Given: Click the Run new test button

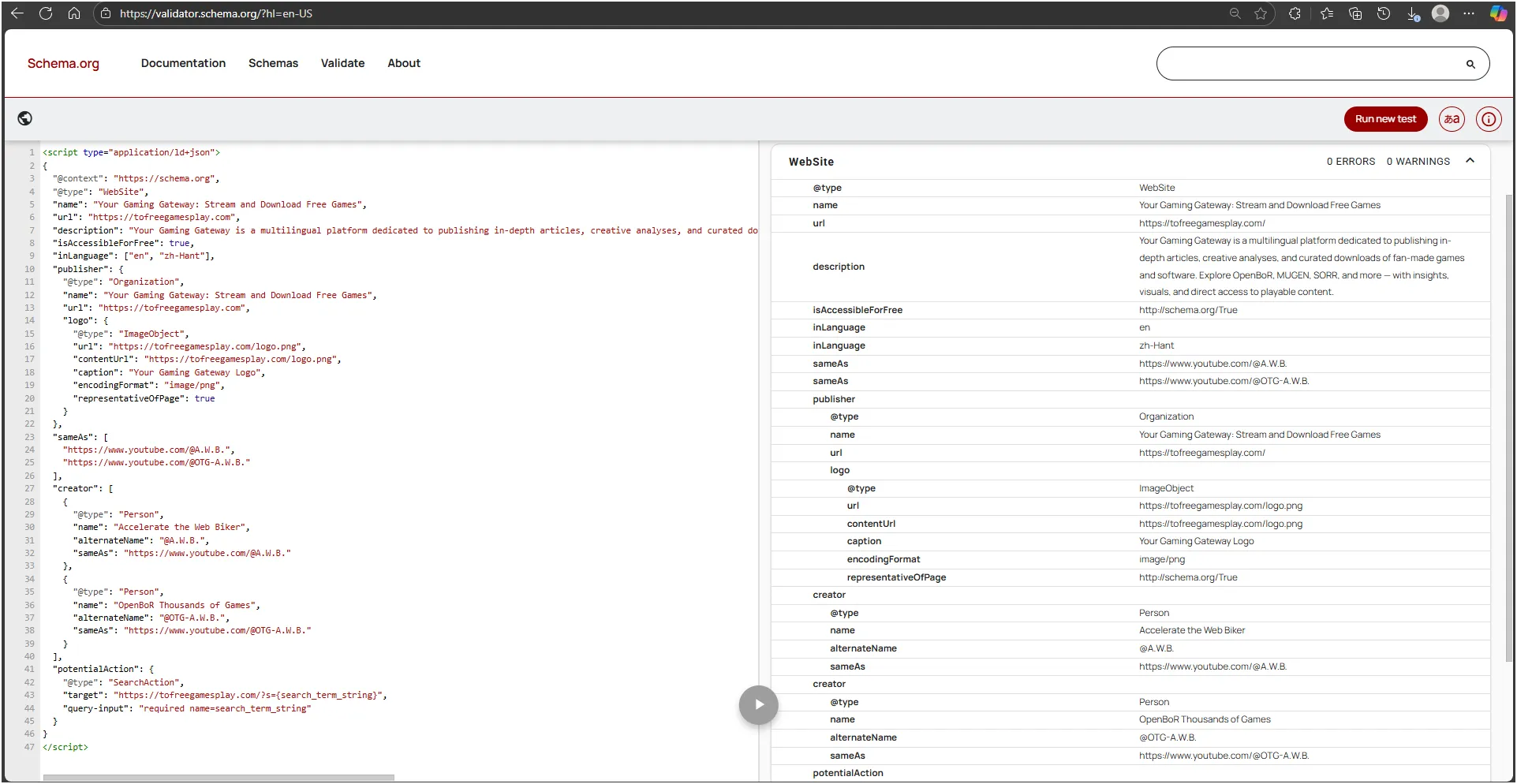Looking at the screenshot, I should pos(1385,119).
